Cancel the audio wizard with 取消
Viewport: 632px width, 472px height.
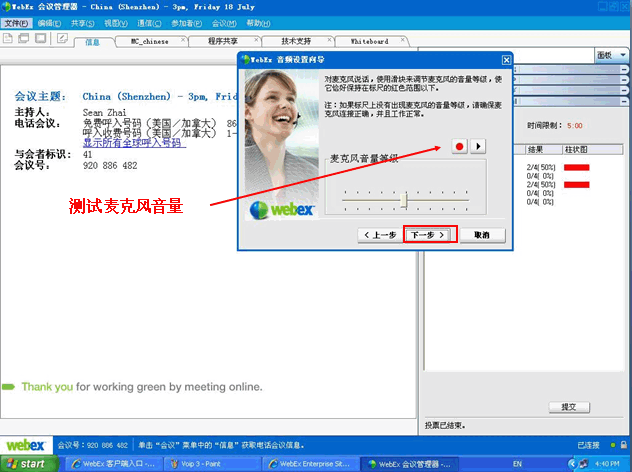pyautogui.click(x=482, y=235)
